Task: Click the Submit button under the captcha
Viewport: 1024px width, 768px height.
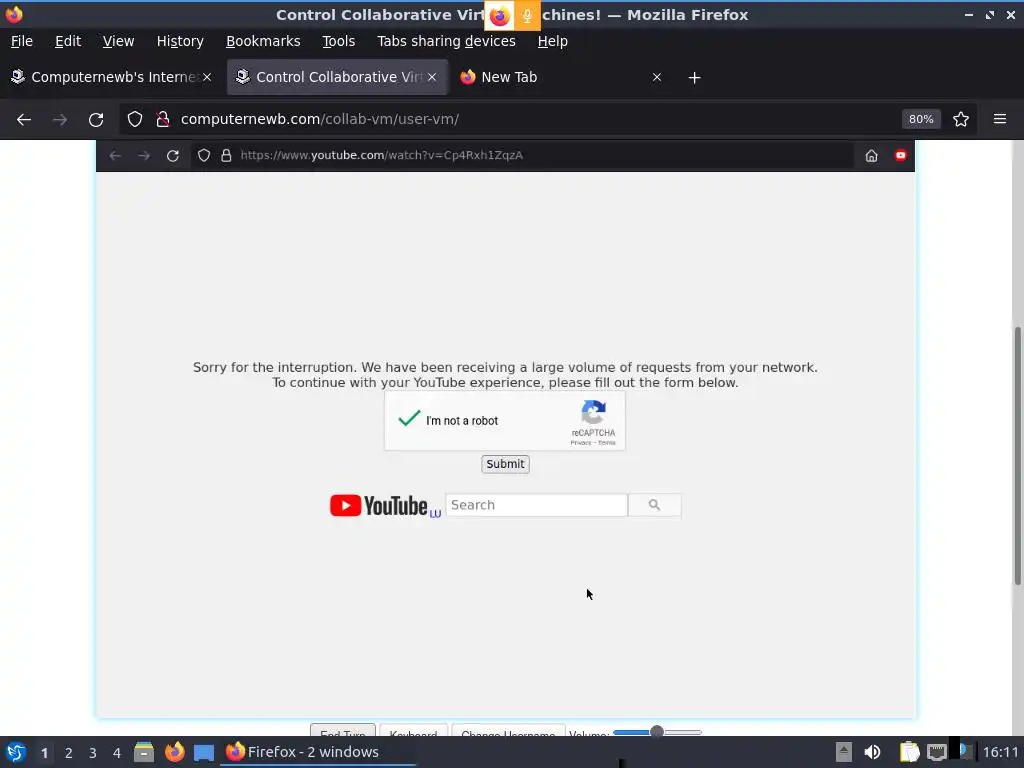Action: click(x=505, y=464)
